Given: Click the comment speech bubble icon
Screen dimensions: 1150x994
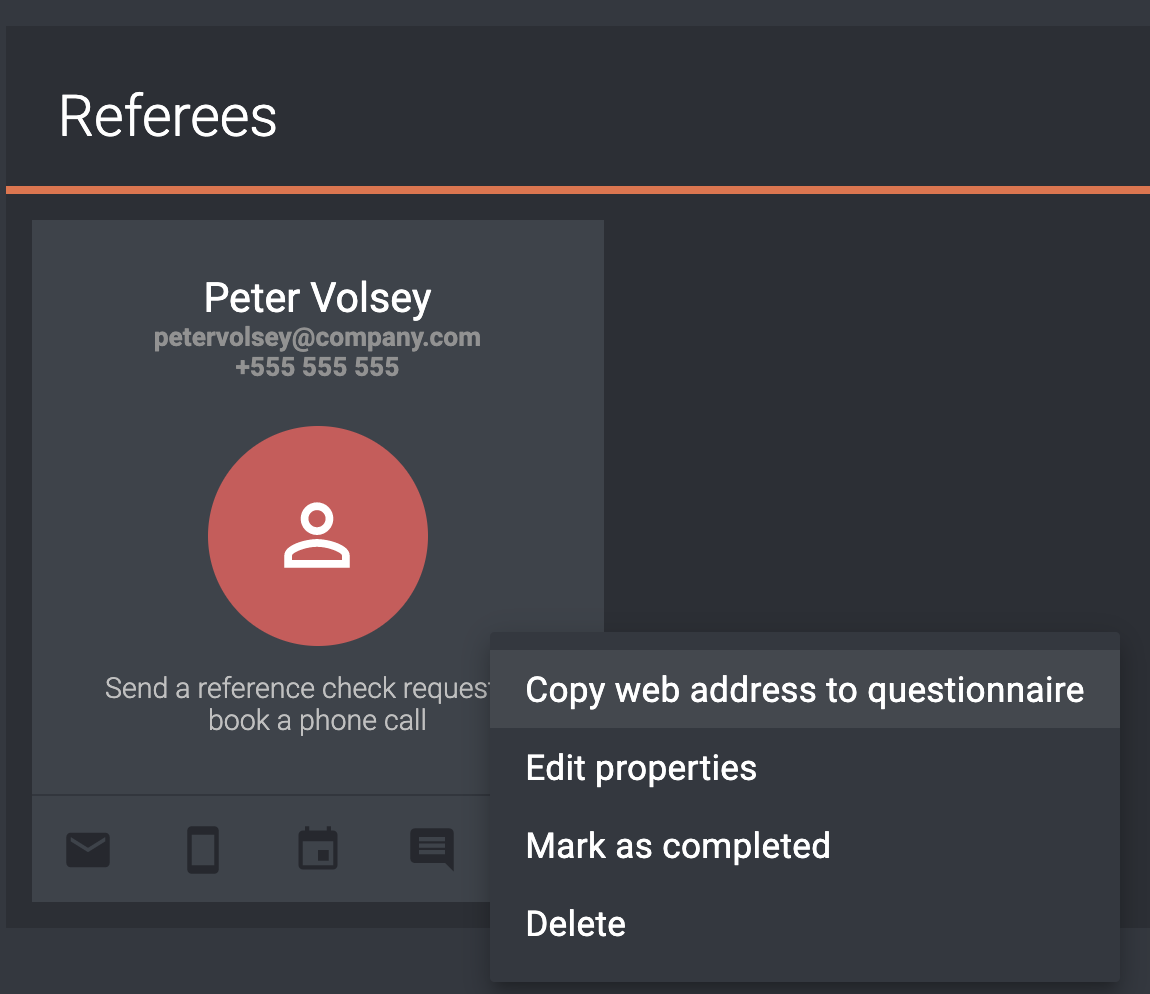Looking at the screenshot, I should (432, 849).
